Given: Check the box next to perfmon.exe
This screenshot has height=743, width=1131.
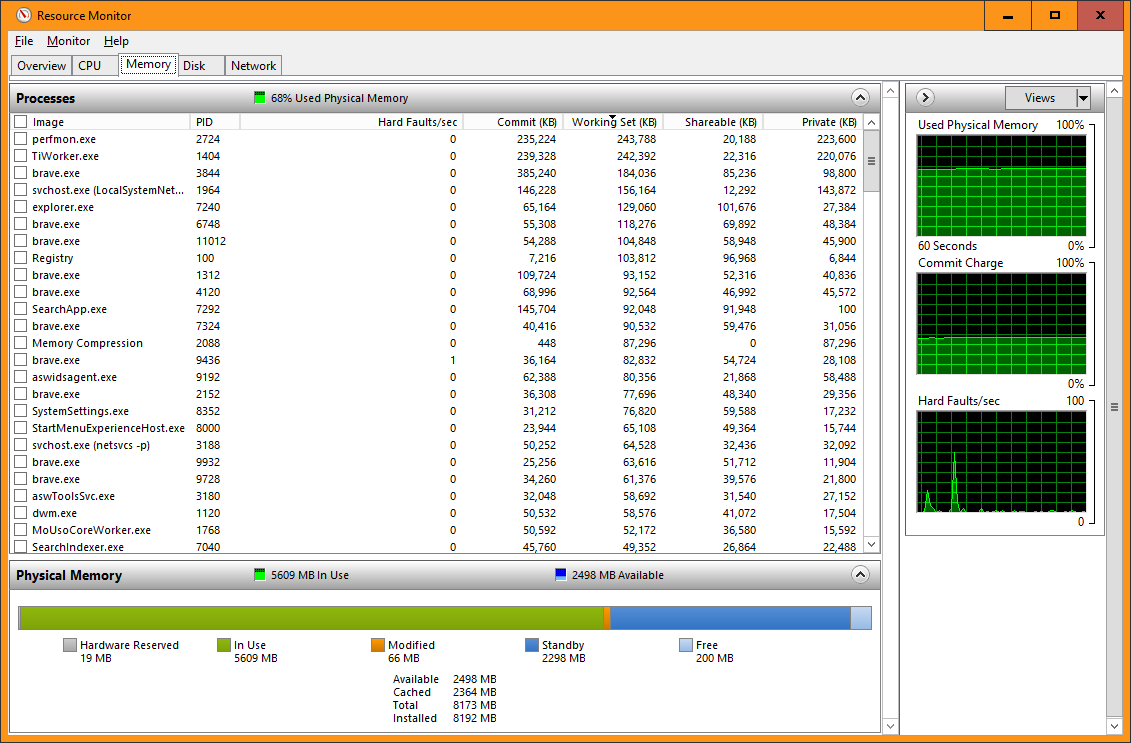Looking at the screenshot, I should tap(20, 139).
